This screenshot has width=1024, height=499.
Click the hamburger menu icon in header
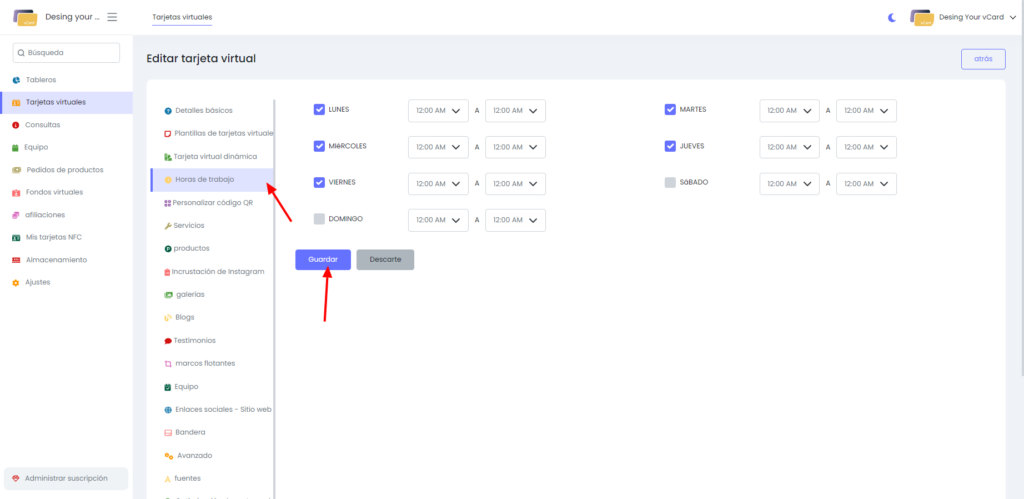pyautogui.click(x=112, y=17)
